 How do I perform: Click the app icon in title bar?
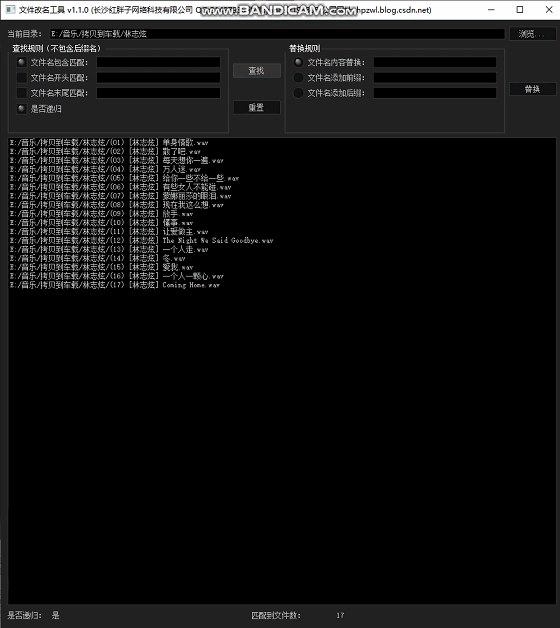point(10,10)
